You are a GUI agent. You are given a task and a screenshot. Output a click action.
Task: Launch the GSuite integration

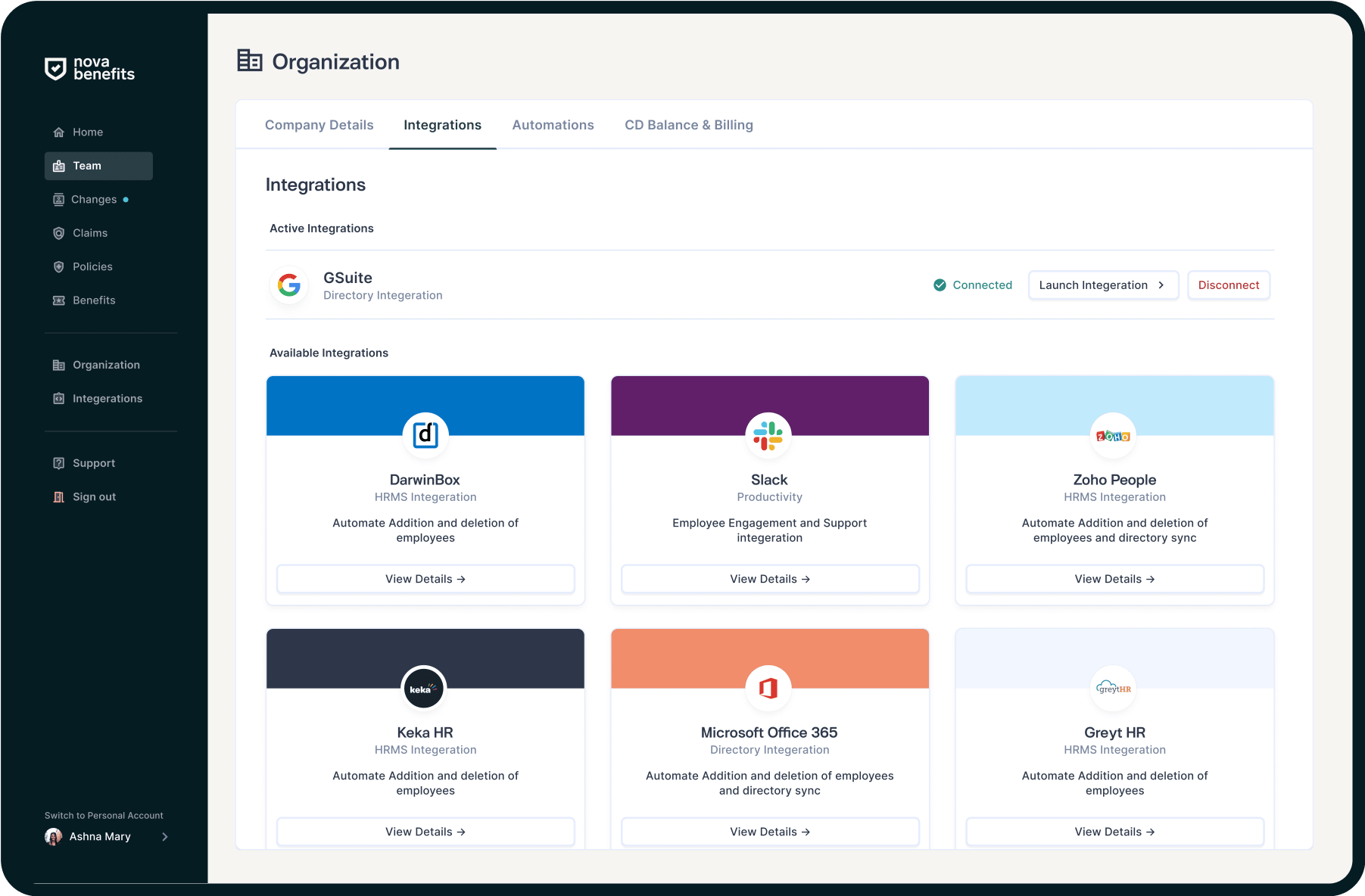click(1102, 285)
